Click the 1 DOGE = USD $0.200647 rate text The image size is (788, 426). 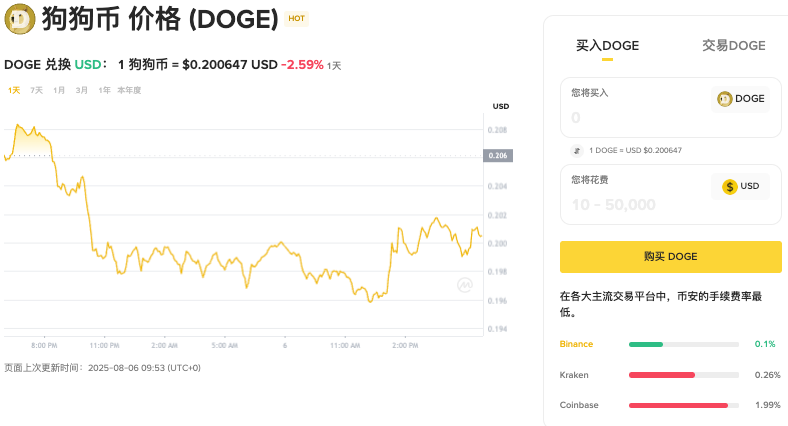tap(635, 150)
